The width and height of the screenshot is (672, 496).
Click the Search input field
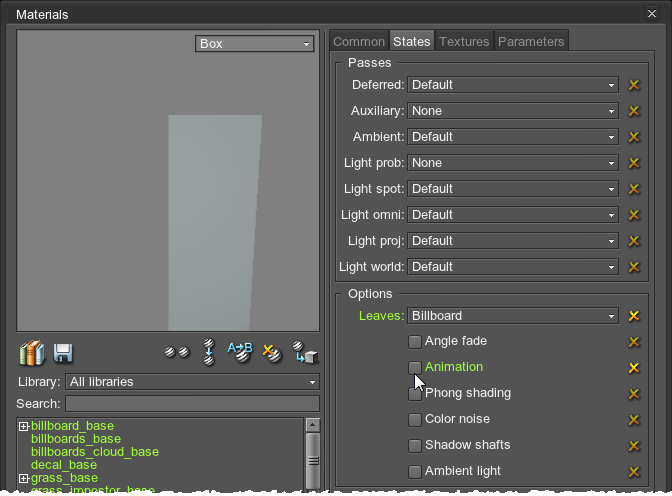192,404
